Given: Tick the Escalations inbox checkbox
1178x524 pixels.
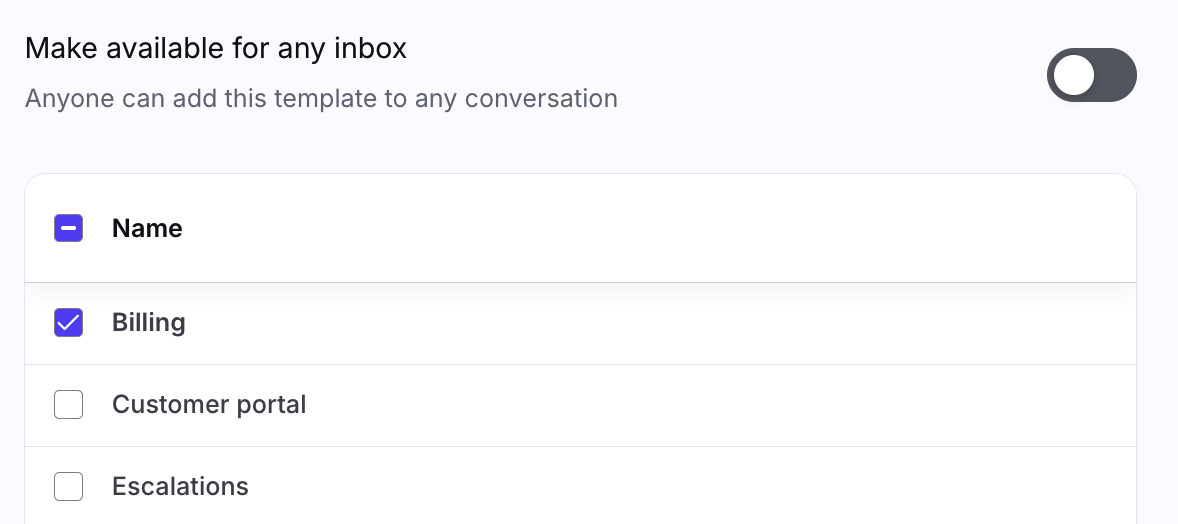Looking at the screenshot, I should (68, 487).
